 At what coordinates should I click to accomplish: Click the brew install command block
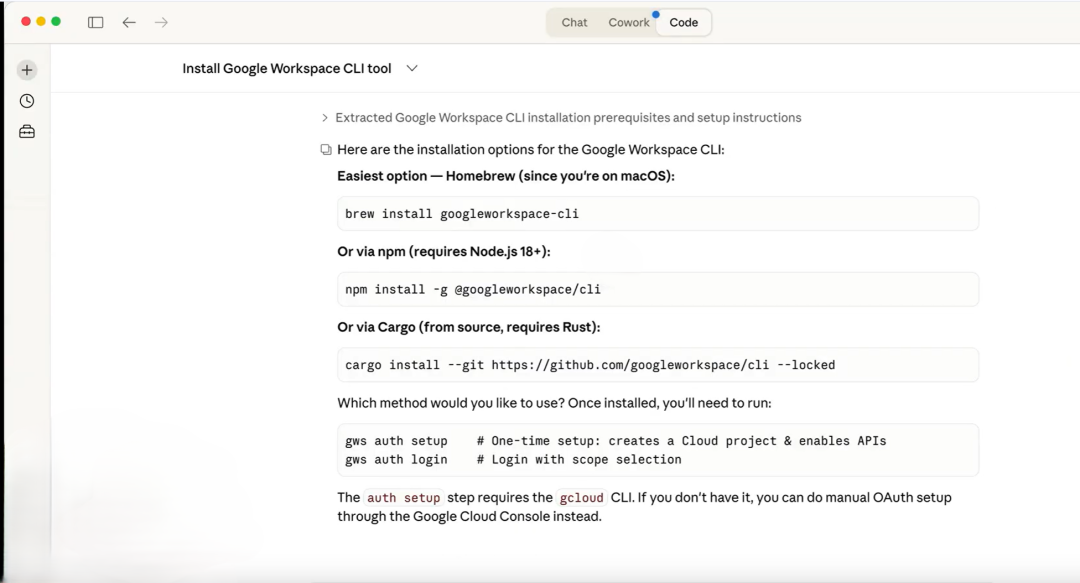[657, 214]
